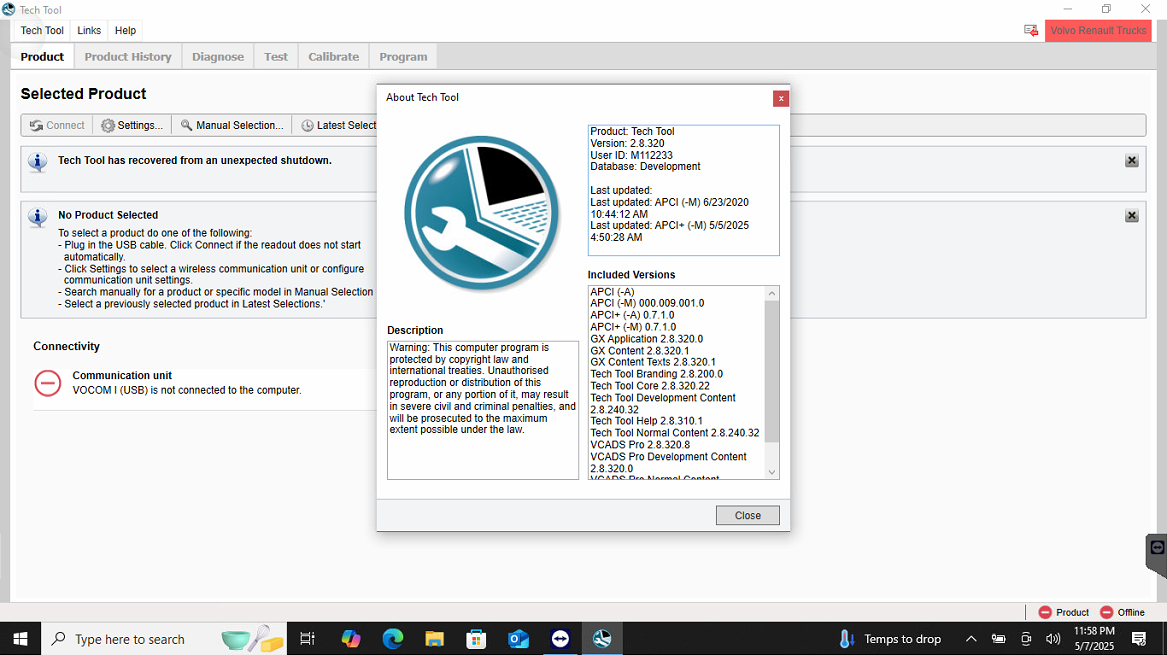This screenshot has height=655, width=1167.
Task: Open the notification center icon
Action: click(x=1139, y=639)
